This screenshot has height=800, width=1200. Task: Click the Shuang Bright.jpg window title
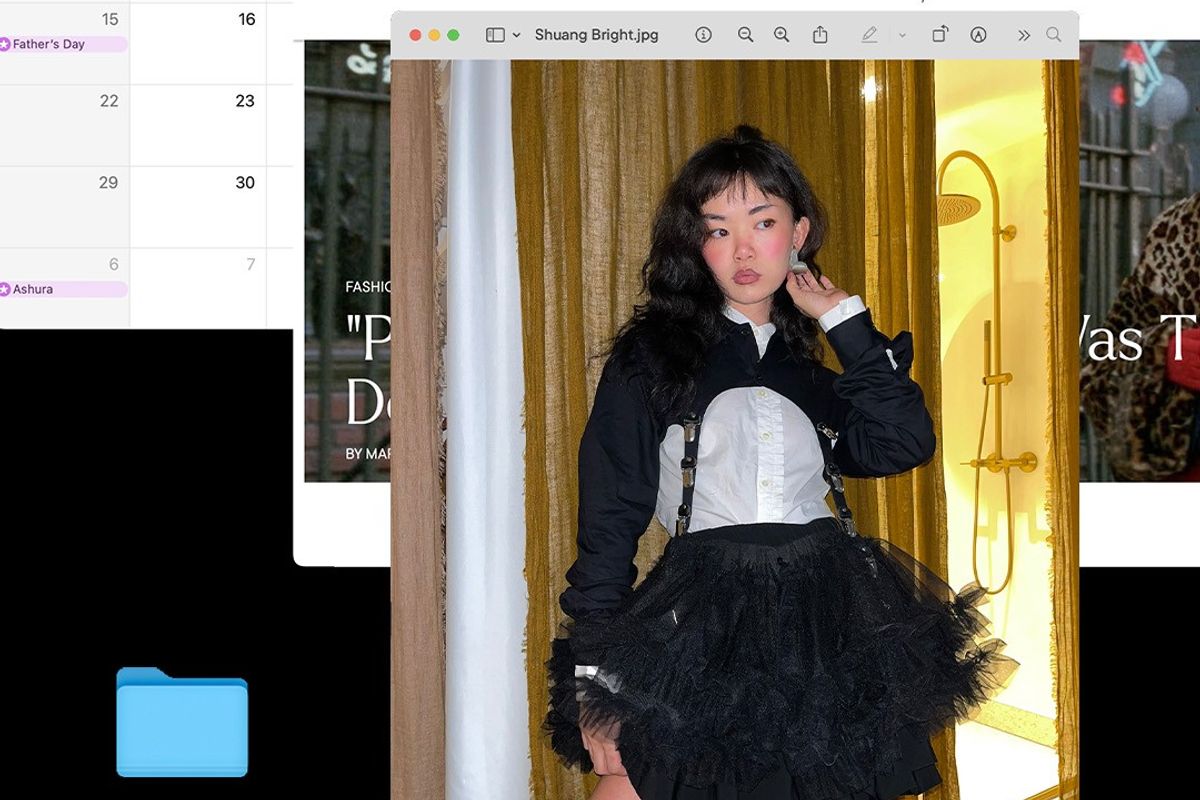pyautogui.click(x=596, y=35)
